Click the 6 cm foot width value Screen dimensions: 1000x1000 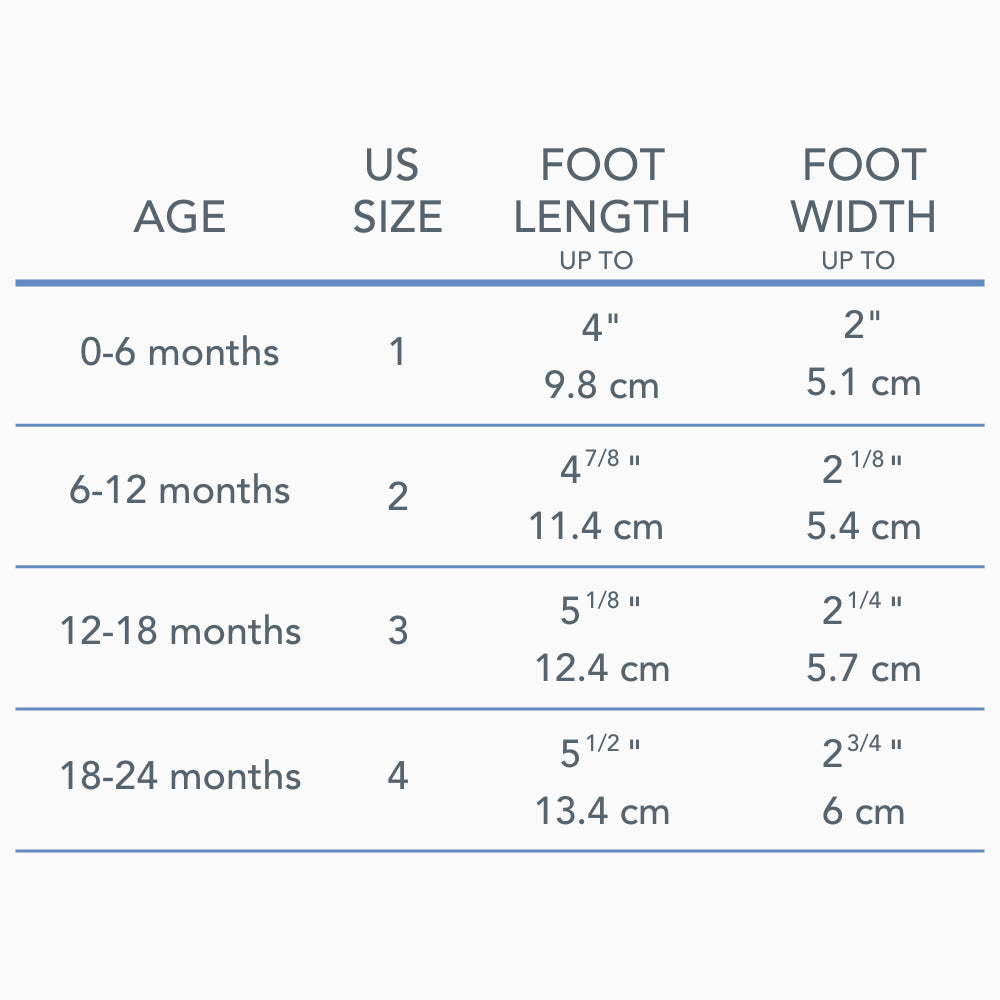click(864, 811)
